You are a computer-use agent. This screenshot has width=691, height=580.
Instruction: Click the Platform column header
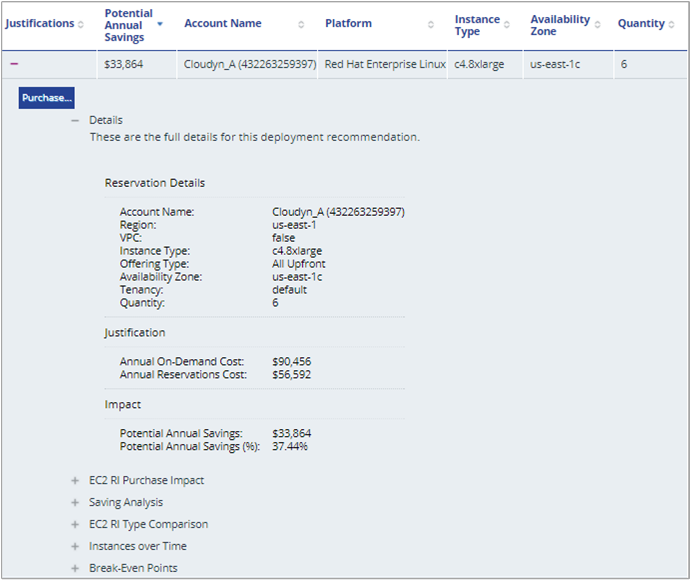(x=348, y=23)
